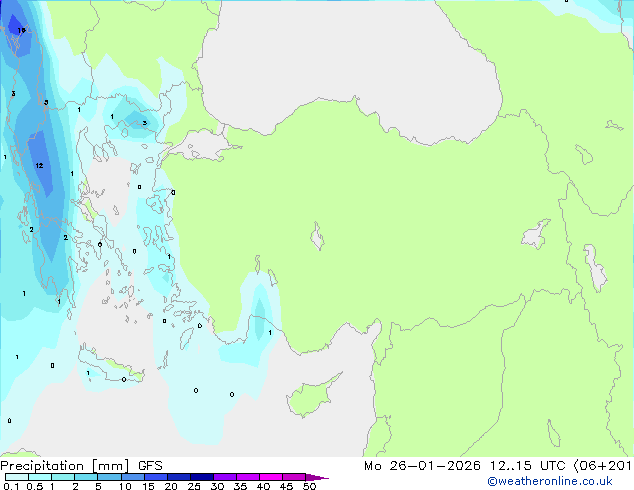Pick the 0.5–1 mm legend color box
This screenshot has width=634, height=490.
point(40,477)
